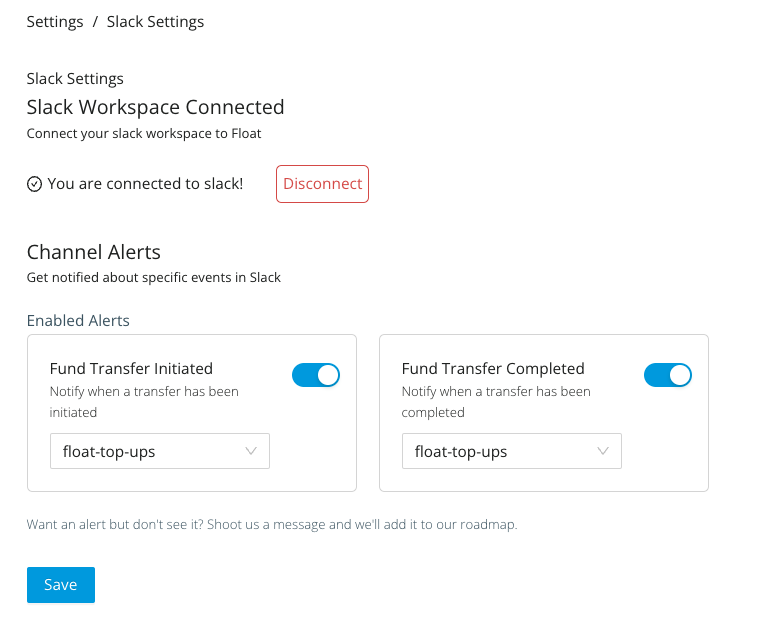The width and height of the screenshot is (764, 640).
Task: Open the Fund Transfer Initiated channel dropdown
Action: 160,452
